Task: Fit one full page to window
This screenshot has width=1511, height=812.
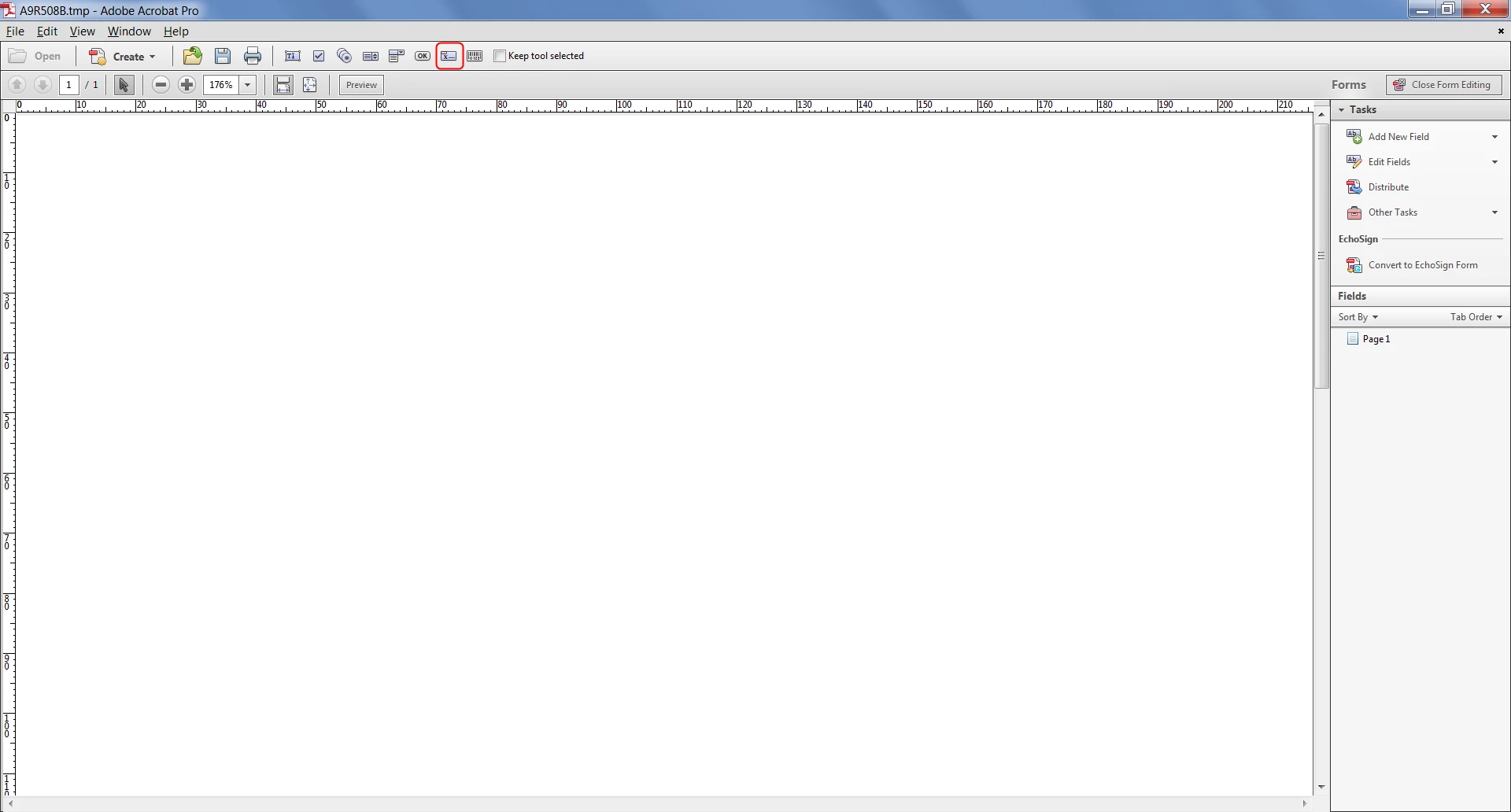Action: pos(310,84)
